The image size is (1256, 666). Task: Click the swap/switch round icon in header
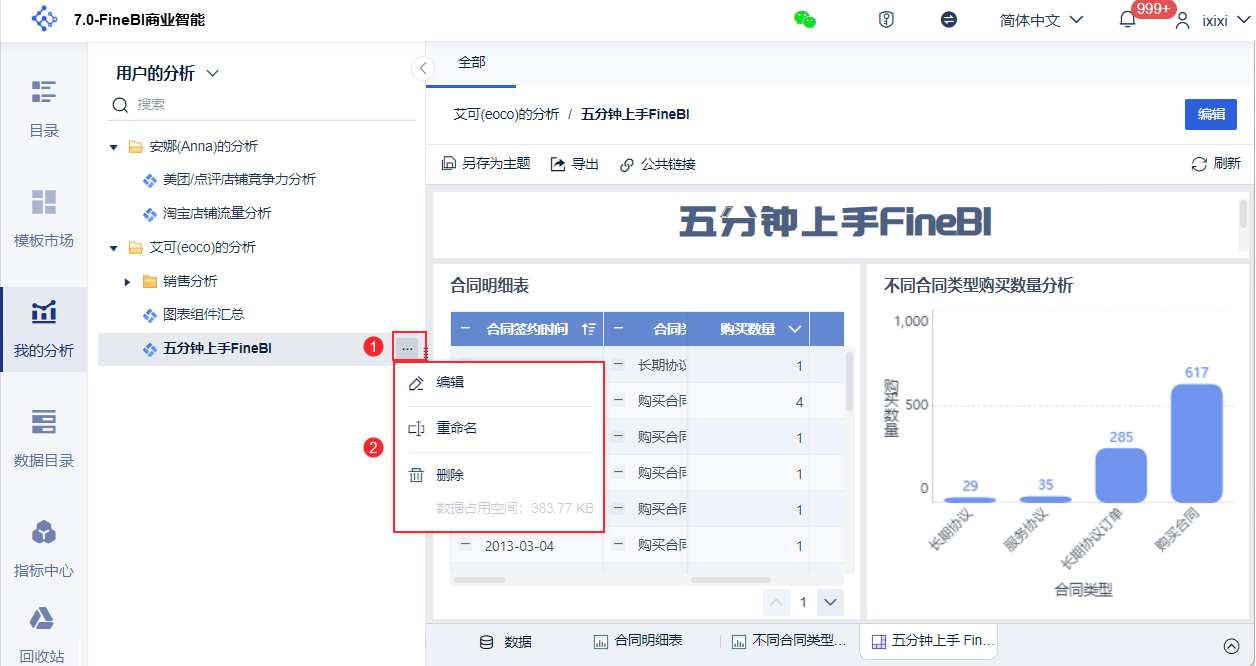click(x=949, y=20)
